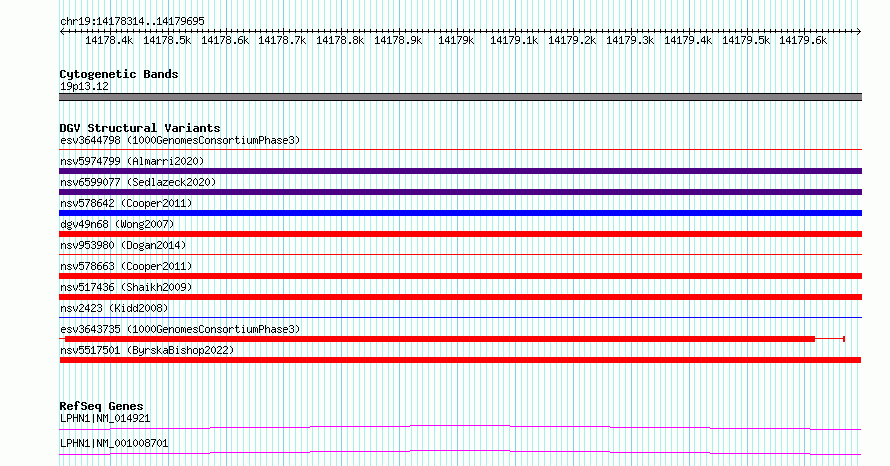Click the thin red nsv953980 variant line

(x=460, y=255)
